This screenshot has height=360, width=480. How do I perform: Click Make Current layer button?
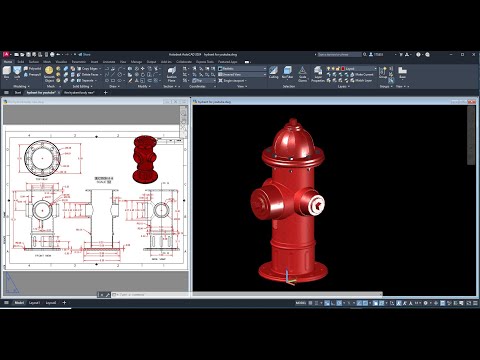pos(362,75)
